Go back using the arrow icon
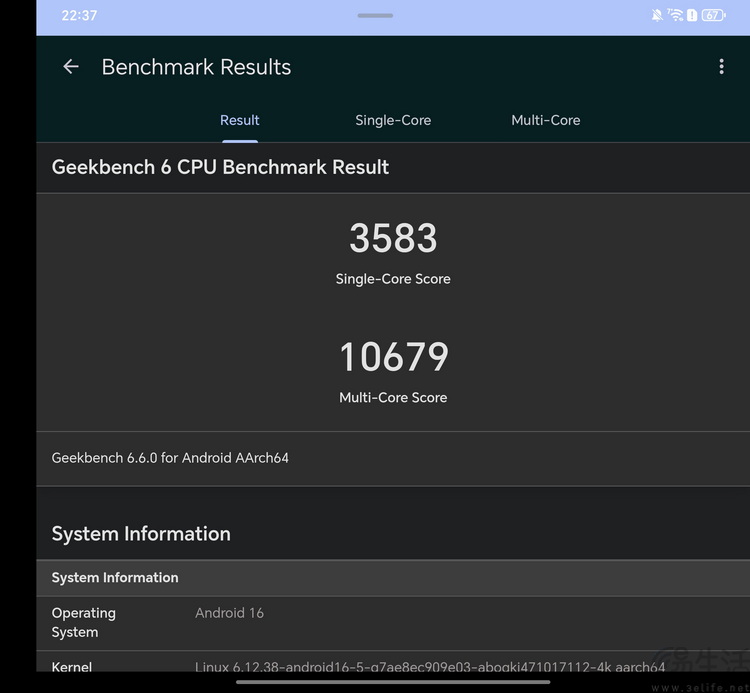 [x=71, y=67]
